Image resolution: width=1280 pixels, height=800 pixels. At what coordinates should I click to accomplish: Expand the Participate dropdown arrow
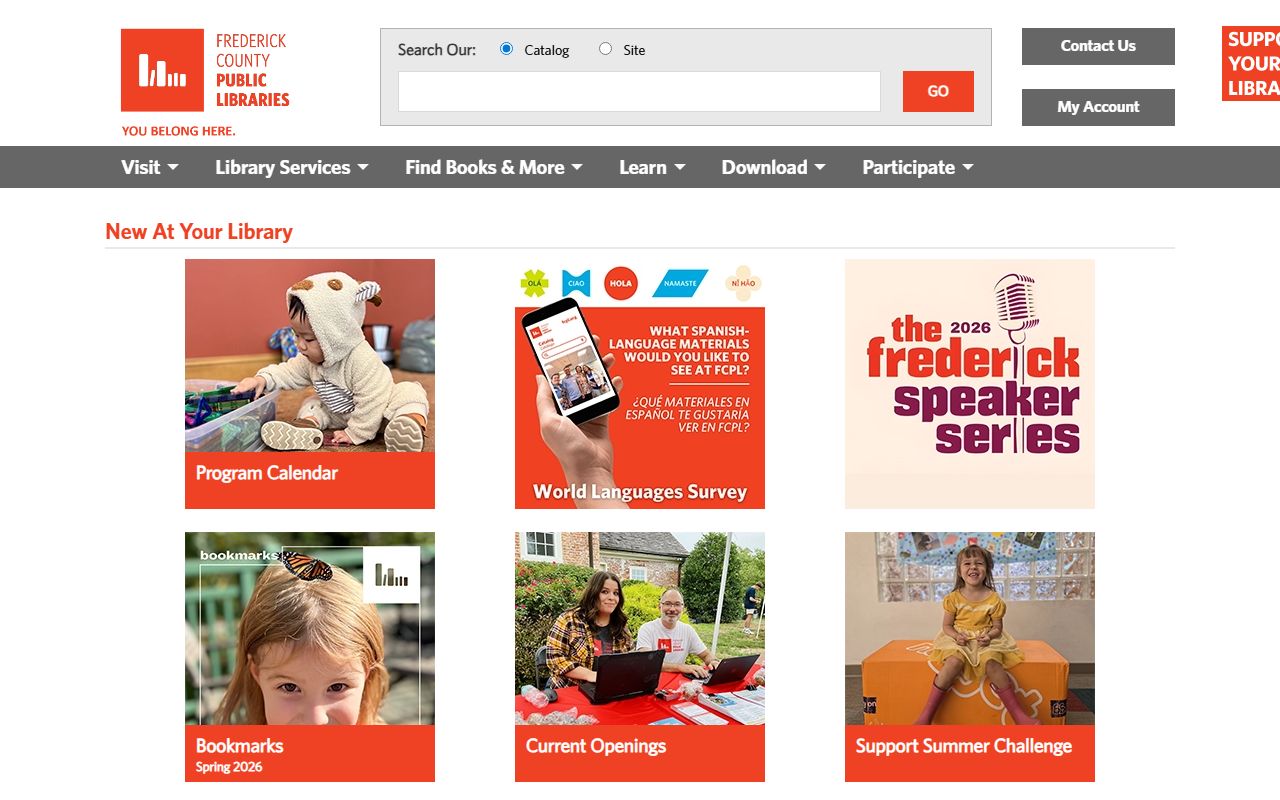(x=968, y=168)
